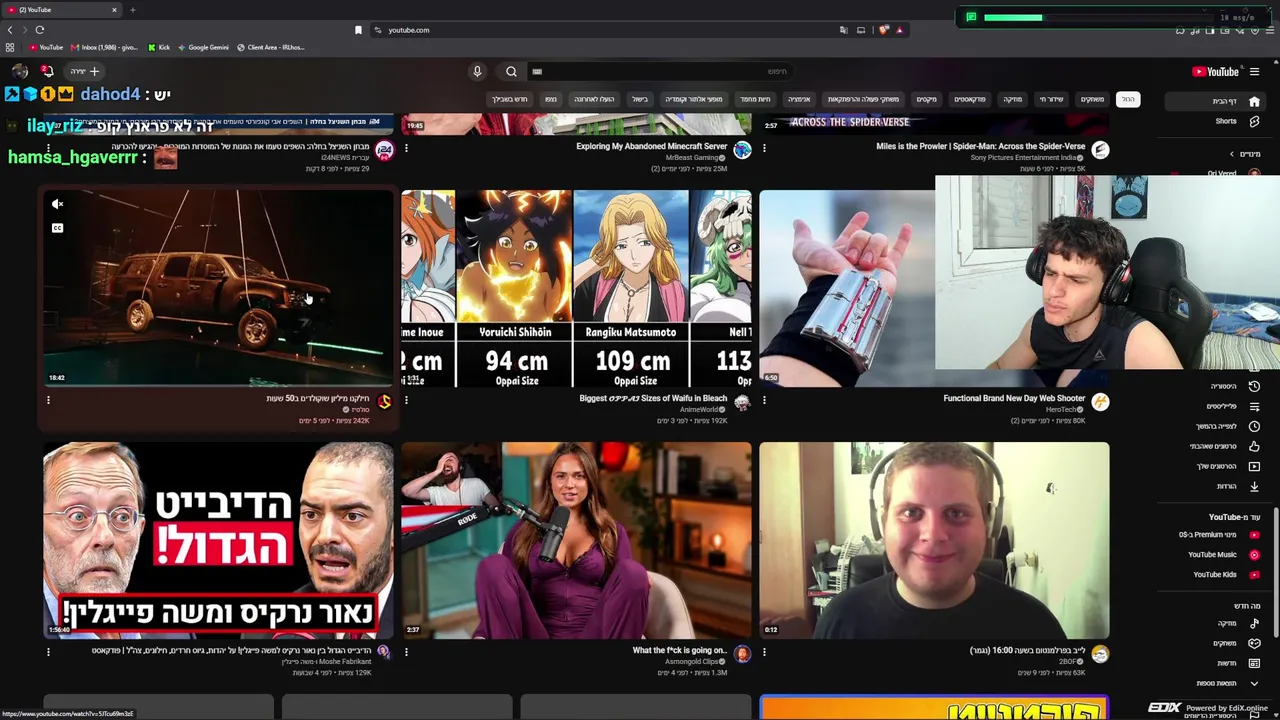Select the 'משחקים' filter chip
The height and width of the screenshot is (720, 1280).
(1092, 99)
